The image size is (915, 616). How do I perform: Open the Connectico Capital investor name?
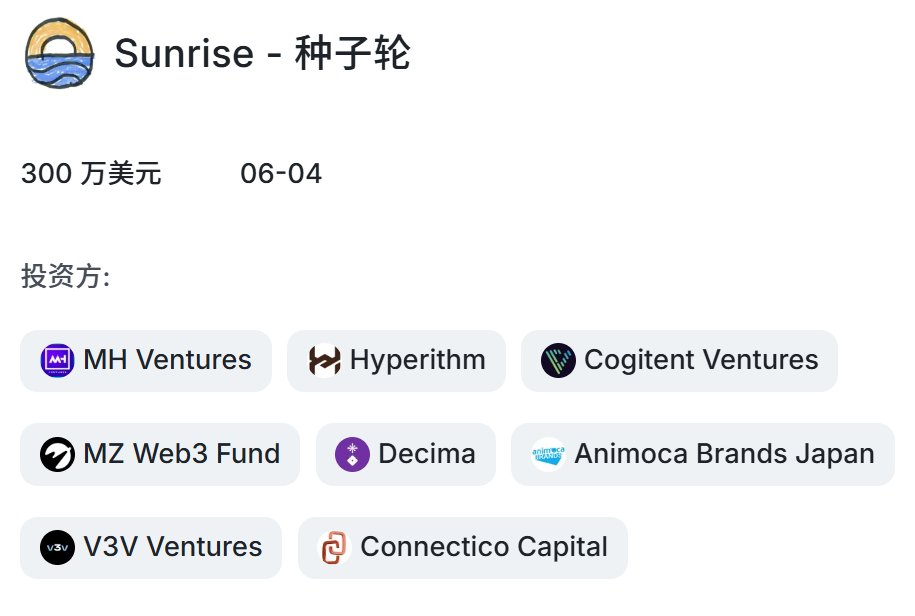pos(484,547)
